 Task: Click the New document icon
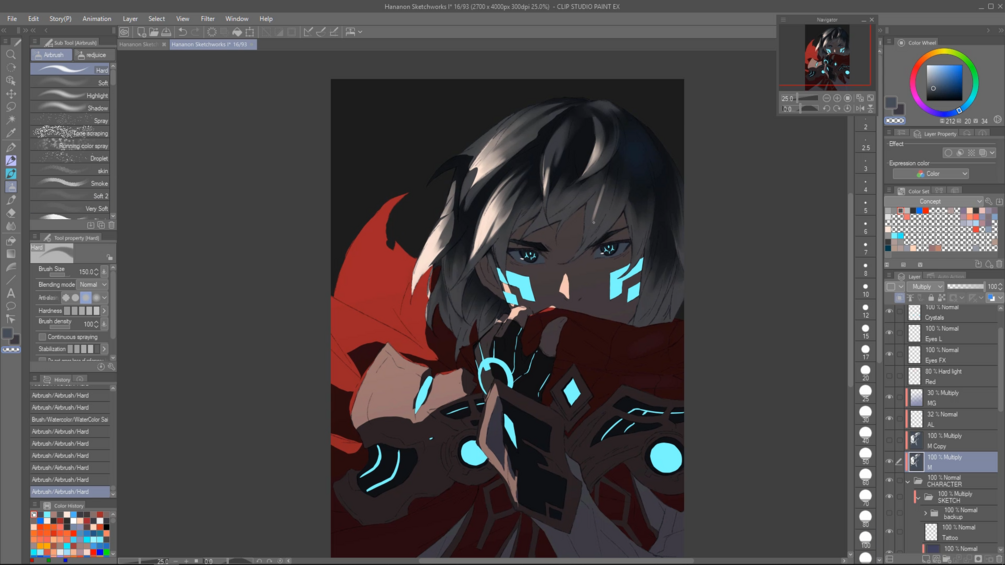click(141, 31)
